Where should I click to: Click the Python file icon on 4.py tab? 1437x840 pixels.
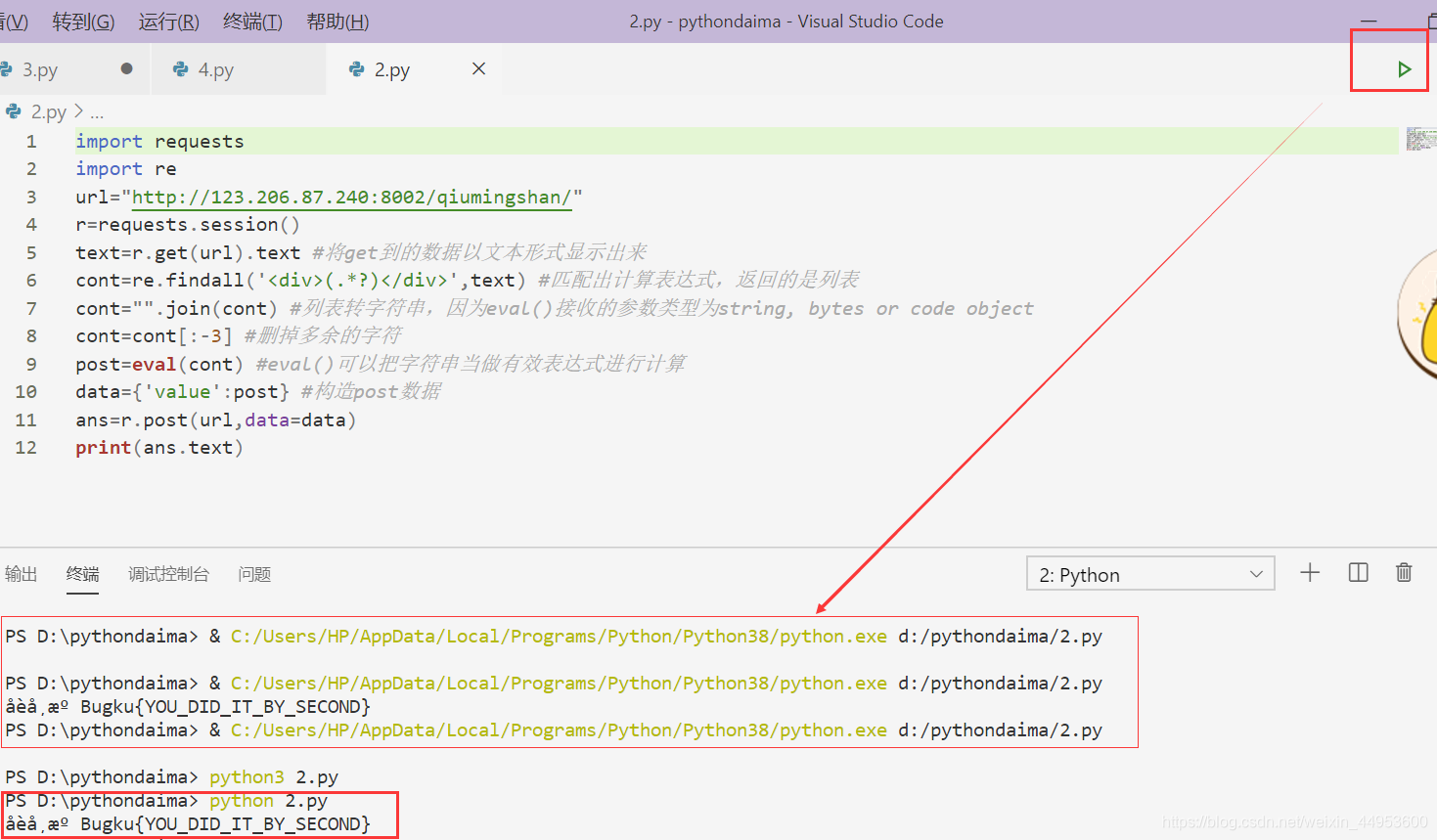point(180,69)
